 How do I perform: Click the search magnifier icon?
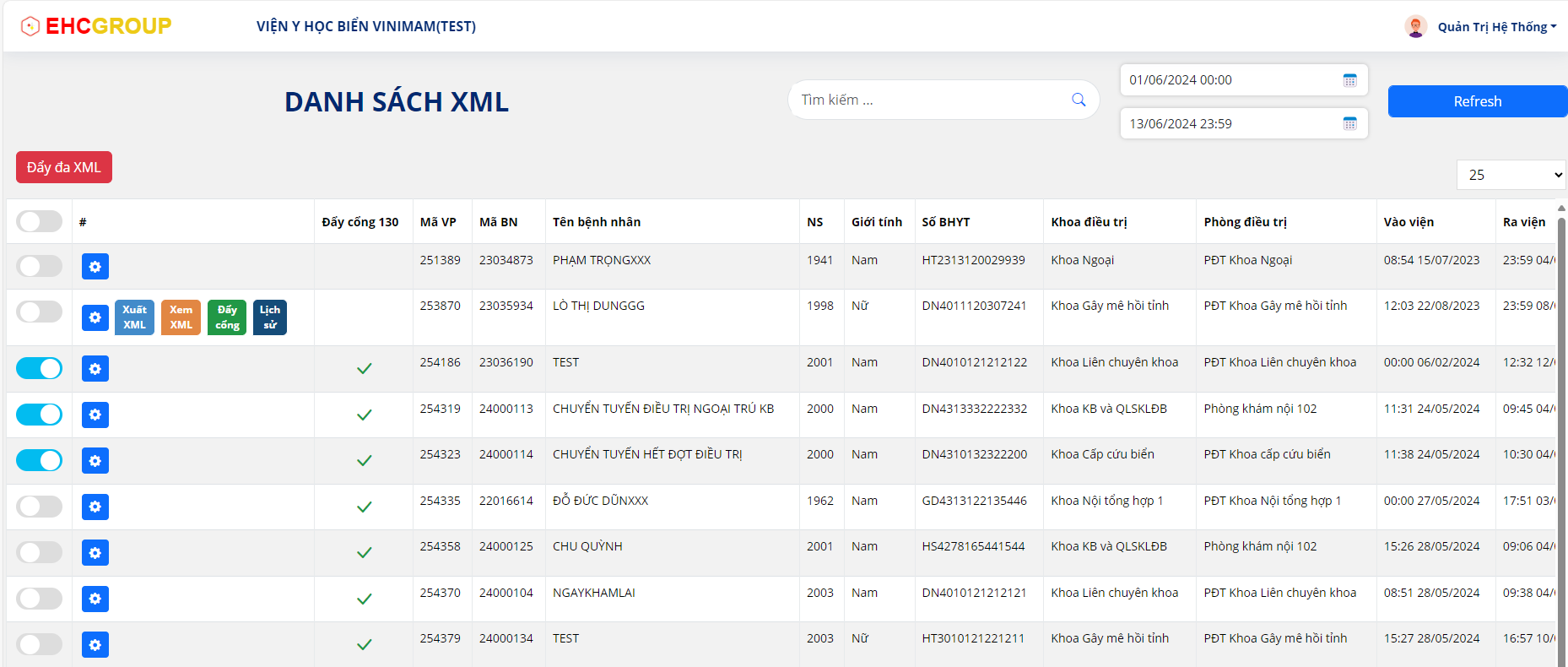click(1078, 100)
